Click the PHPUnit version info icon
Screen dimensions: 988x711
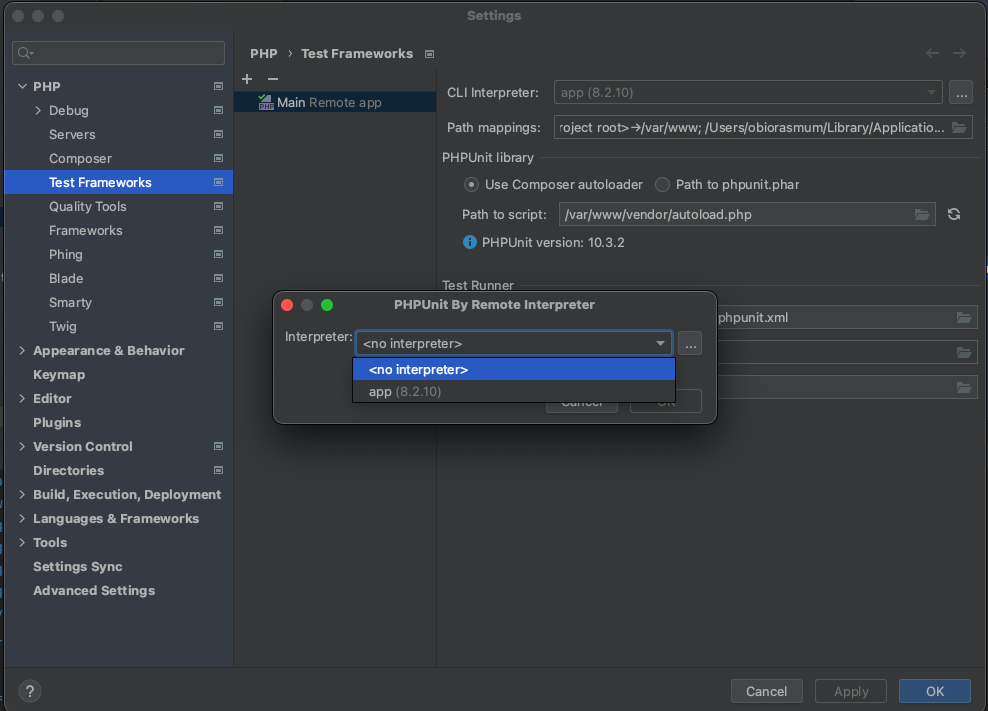pyautogui.click(x=469, y=242)
